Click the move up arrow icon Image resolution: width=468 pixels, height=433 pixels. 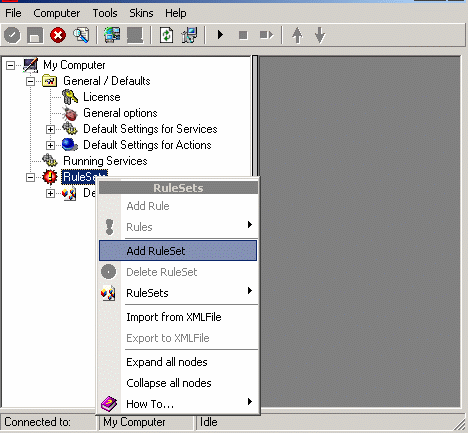(x=297, y=35)
